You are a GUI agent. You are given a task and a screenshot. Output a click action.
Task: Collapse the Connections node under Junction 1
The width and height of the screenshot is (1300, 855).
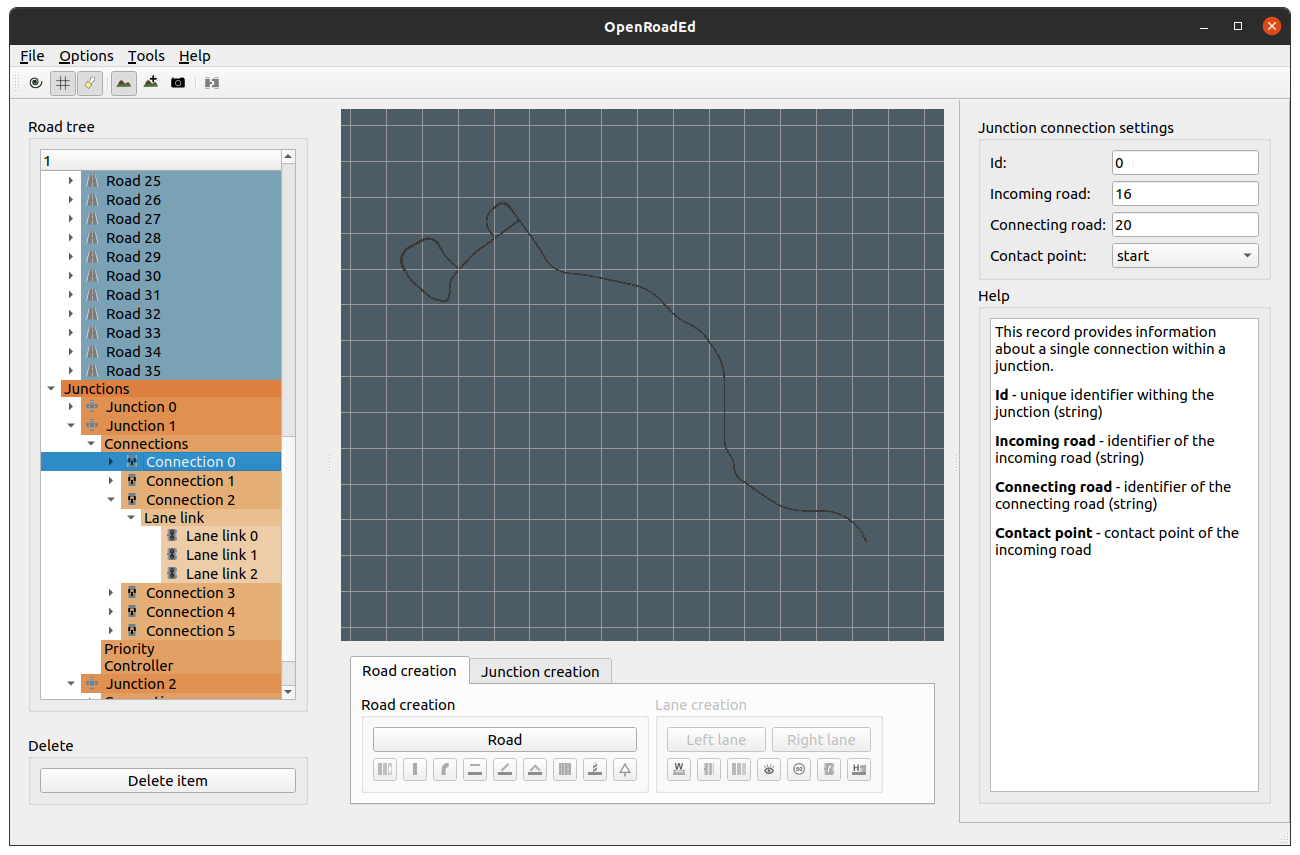[x=91, y=444]
